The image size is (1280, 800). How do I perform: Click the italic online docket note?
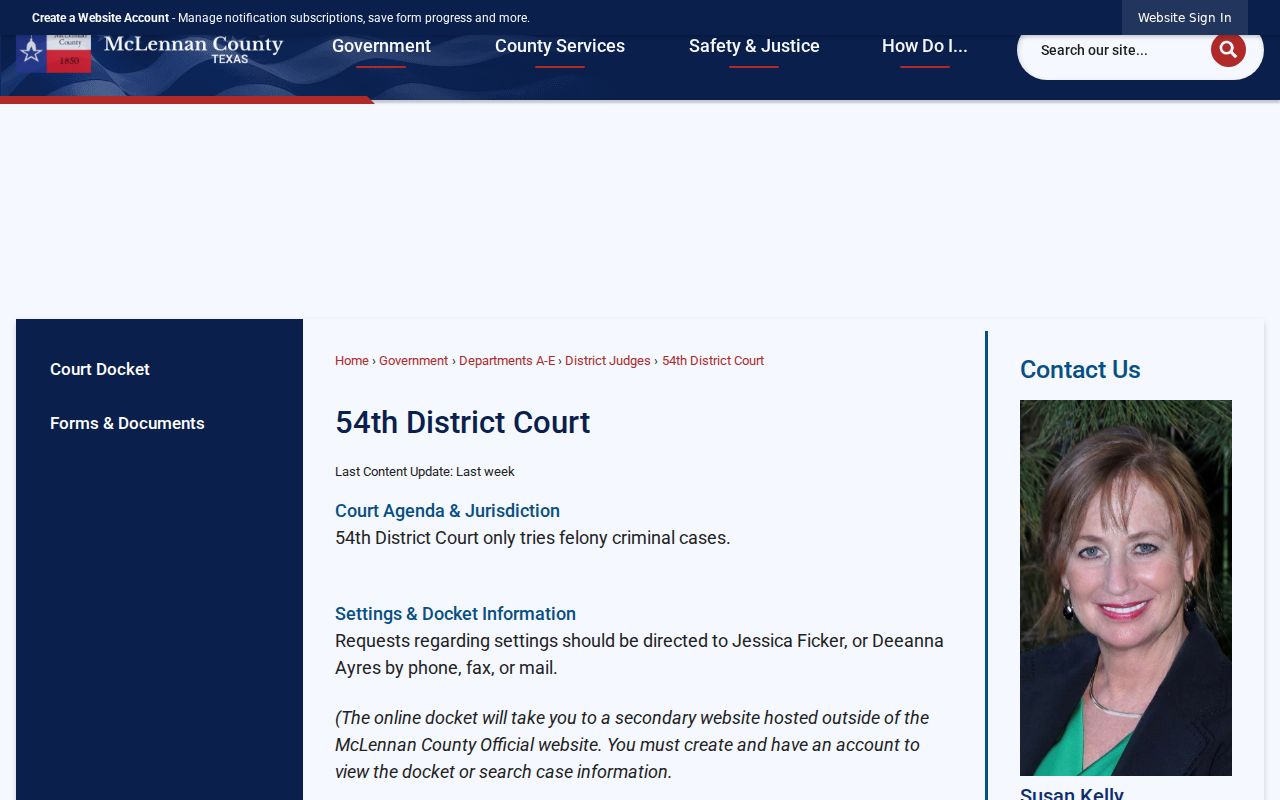(632, 745)
